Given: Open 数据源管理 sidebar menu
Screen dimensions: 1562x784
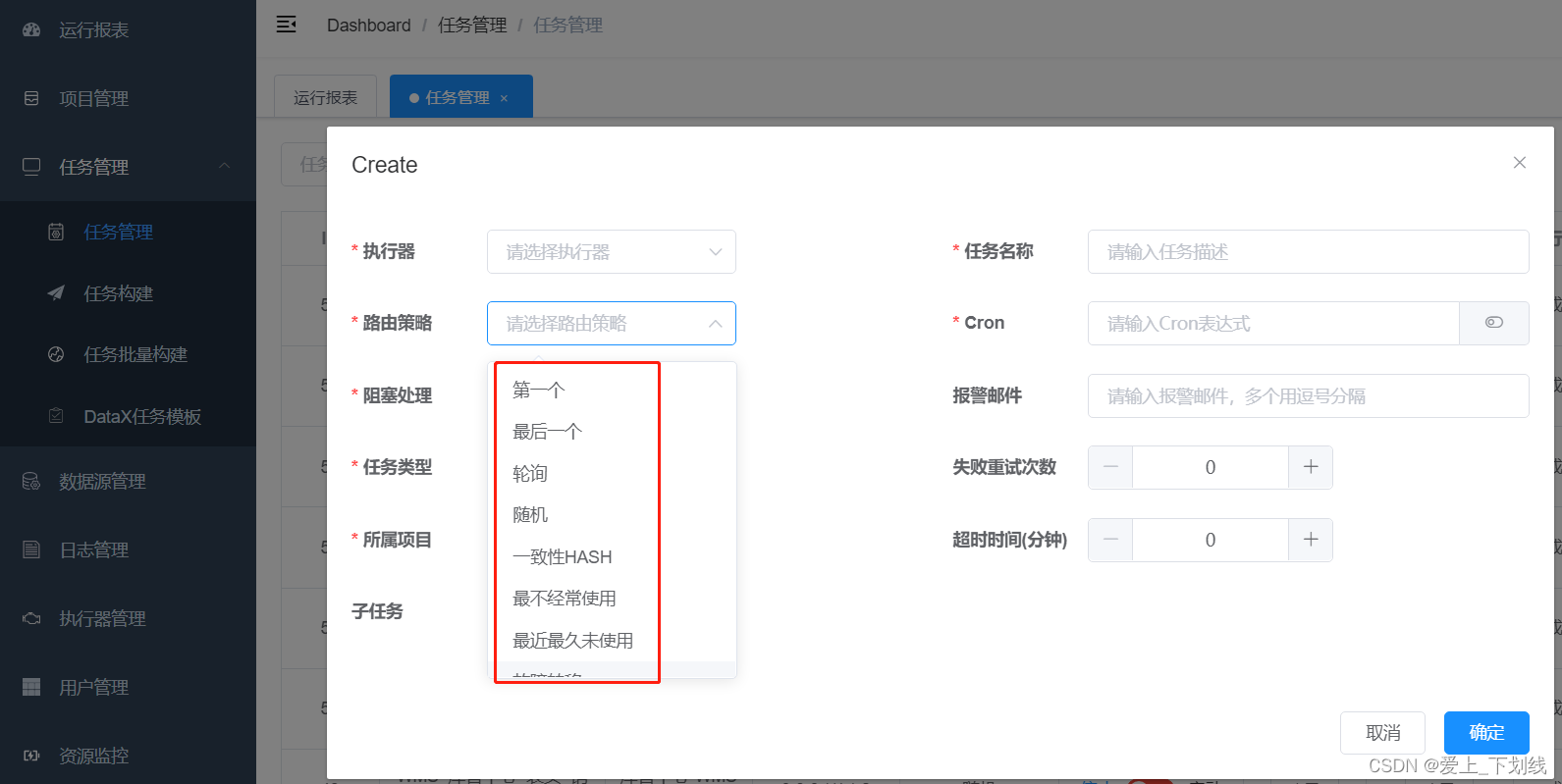Looking at the screenshot, I should [128, 481].
